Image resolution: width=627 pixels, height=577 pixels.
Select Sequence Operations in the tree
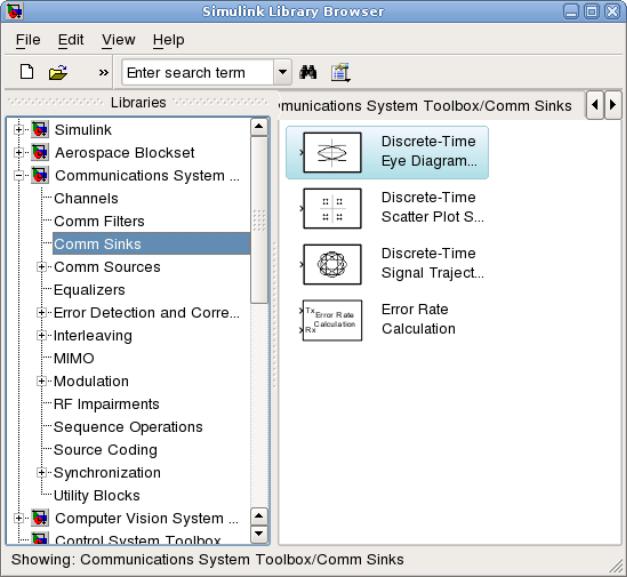pos(128,427)
